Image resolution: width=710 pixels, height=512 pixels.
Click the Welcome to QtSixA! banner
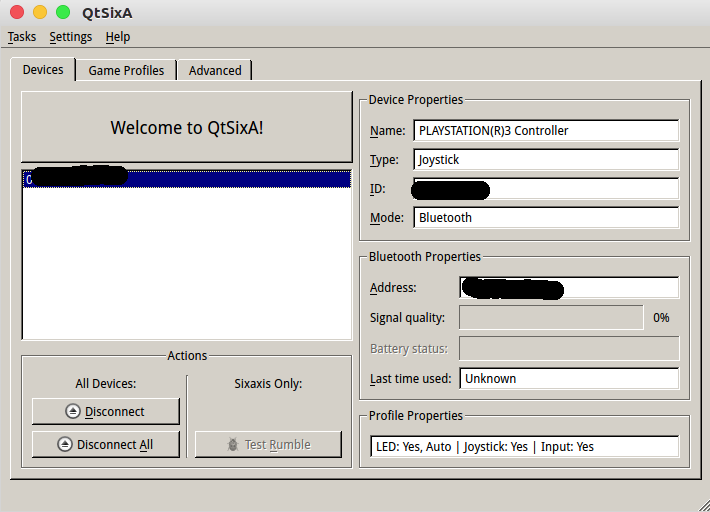(187, 127)
